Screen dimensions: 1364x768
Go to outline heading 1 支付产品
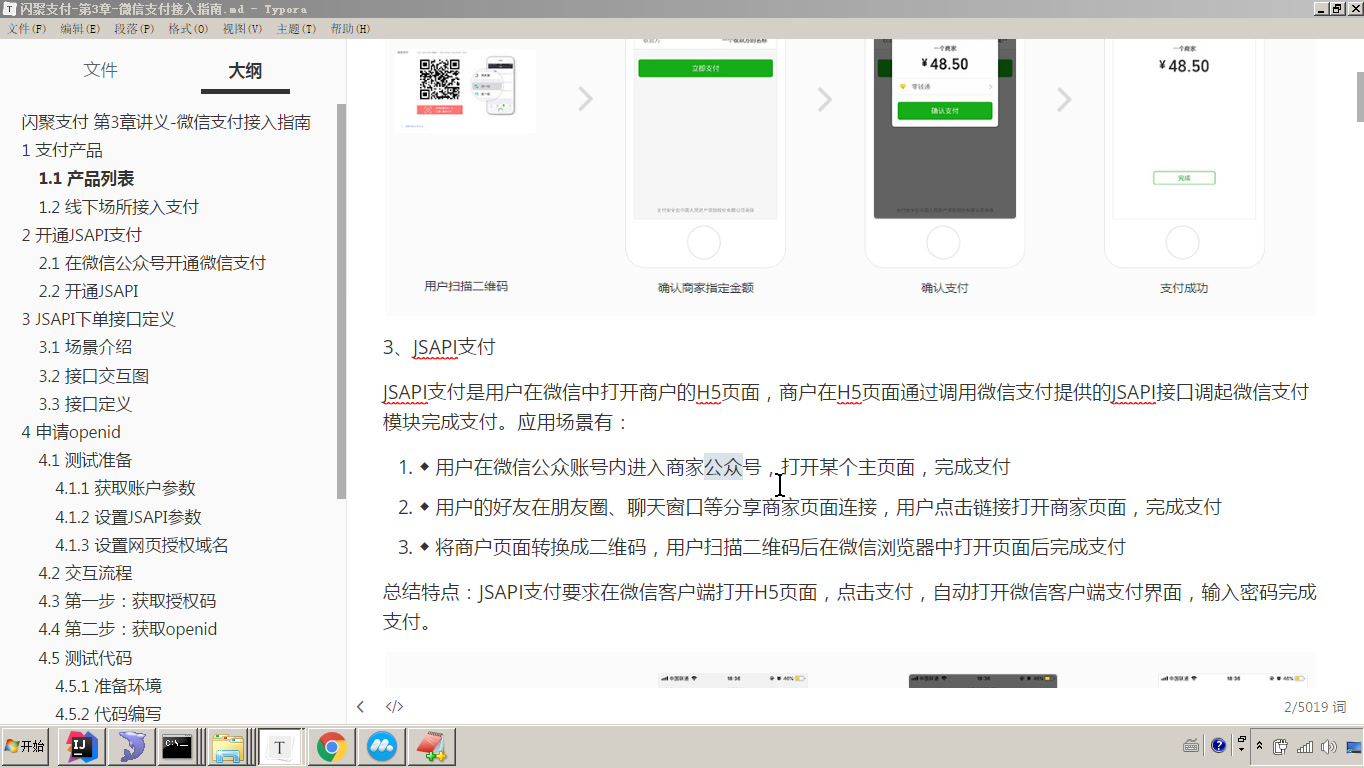pyautogui.click(x=62, y=150)
